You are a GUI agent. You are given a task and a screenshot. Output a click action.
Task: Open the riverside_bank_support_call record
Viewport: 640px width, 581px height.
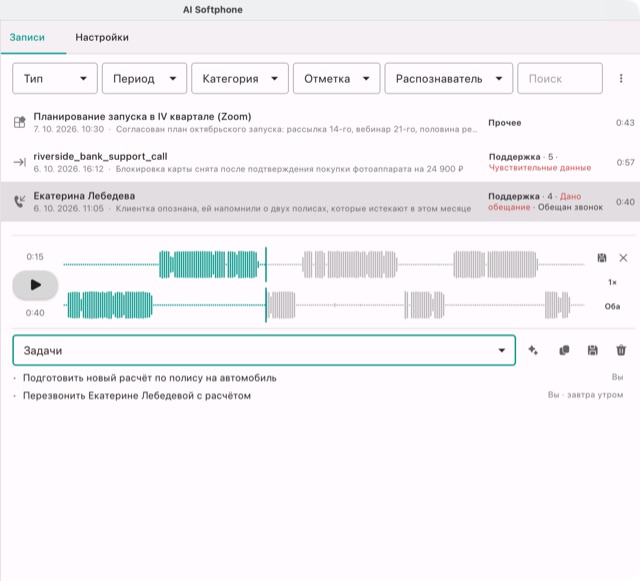pyautogui.click(x=320, y=162)
